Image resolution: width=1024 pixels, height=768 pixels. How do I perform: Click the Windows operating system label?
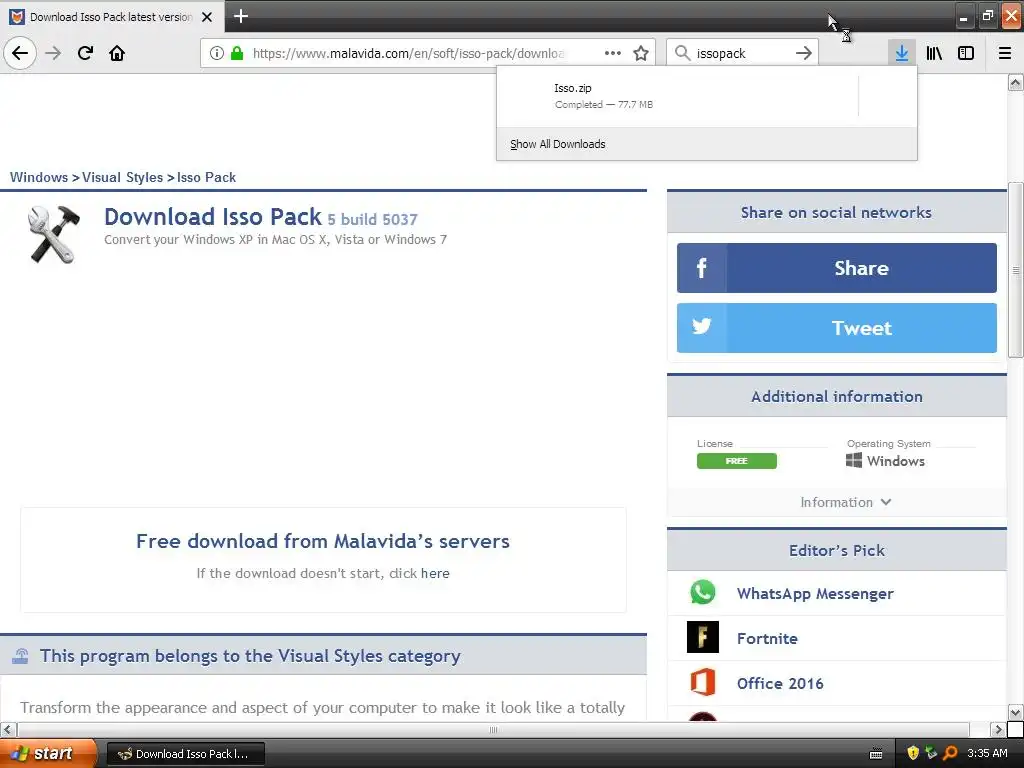coord(895,461)
